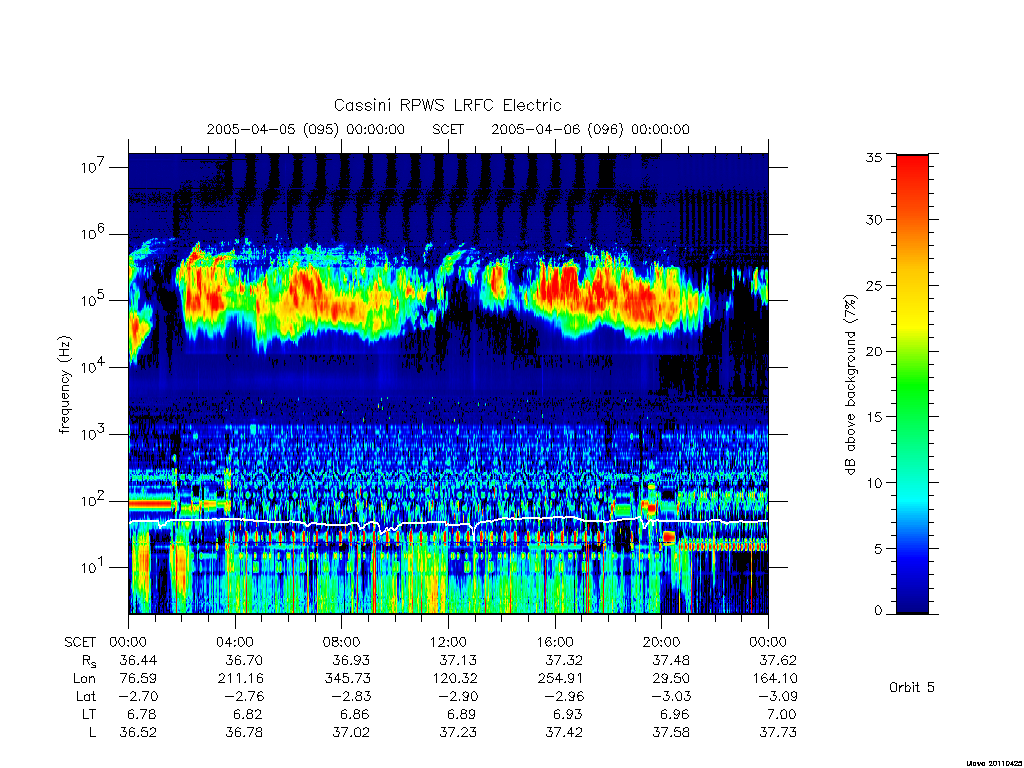Click the '08:00' time tick label

point(342,642)
